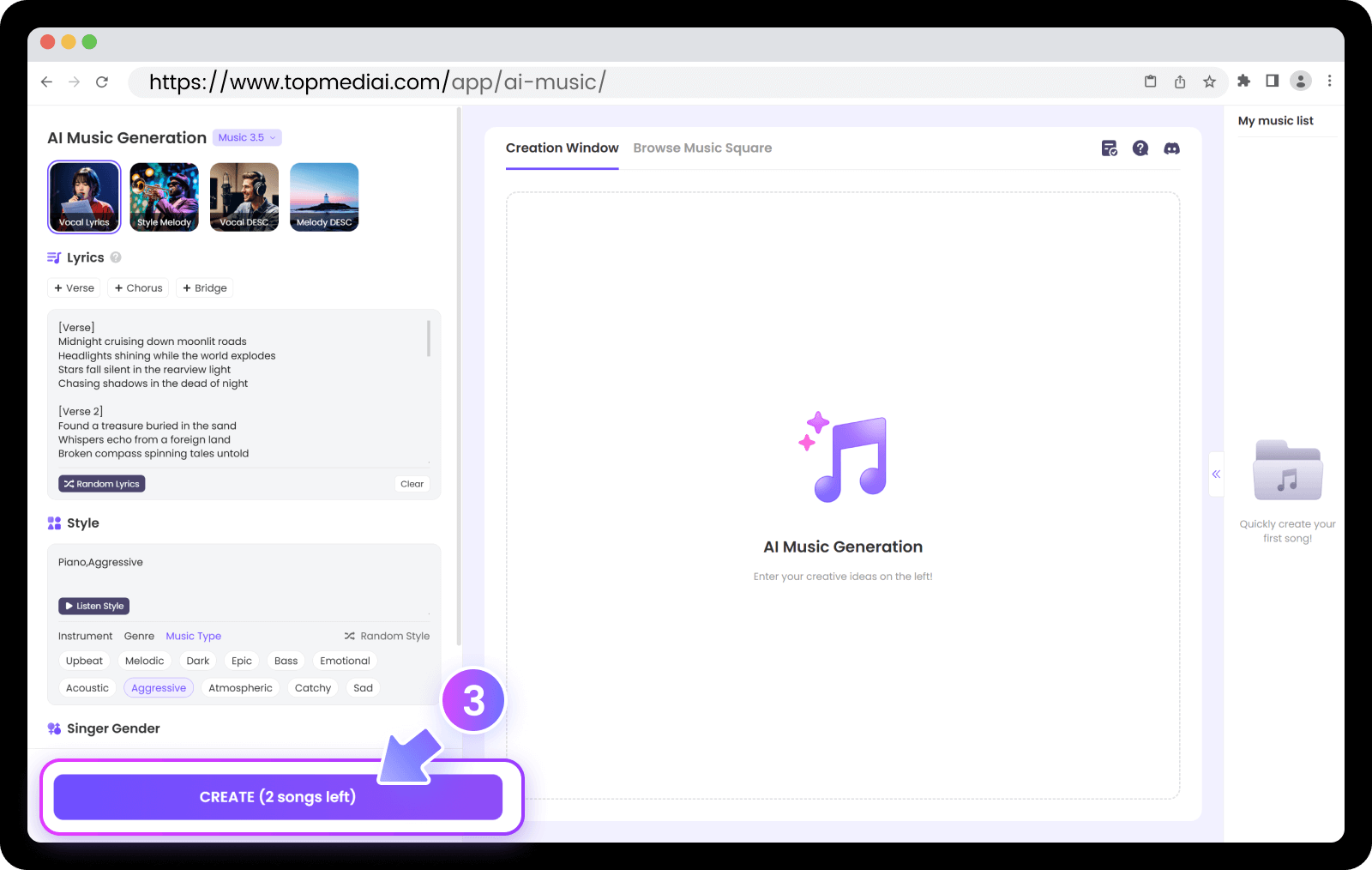Toggle the Melodic style tag
Screen dimensions: 1372x870
(x=144, y=661)
